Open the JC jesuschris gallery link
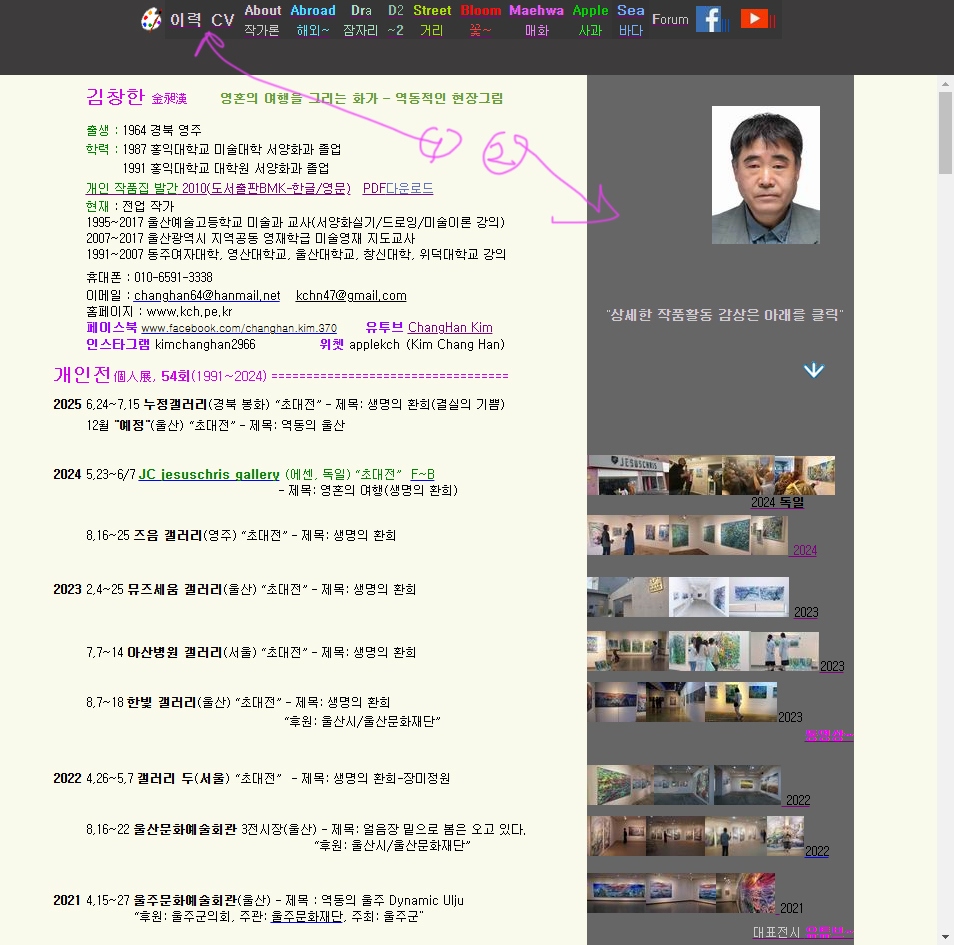This screenshot has height=945, width=954. [x=209, y=474]
